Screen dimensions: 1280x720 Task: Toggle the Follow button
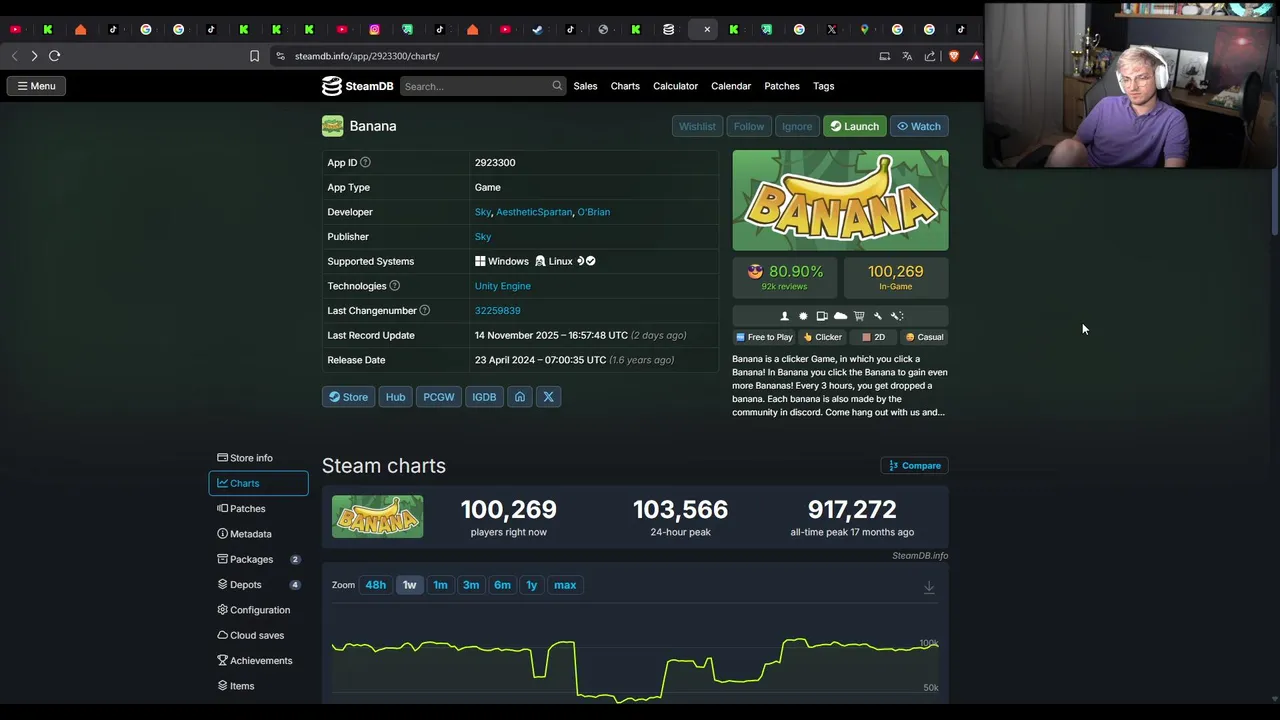(748, 126)
